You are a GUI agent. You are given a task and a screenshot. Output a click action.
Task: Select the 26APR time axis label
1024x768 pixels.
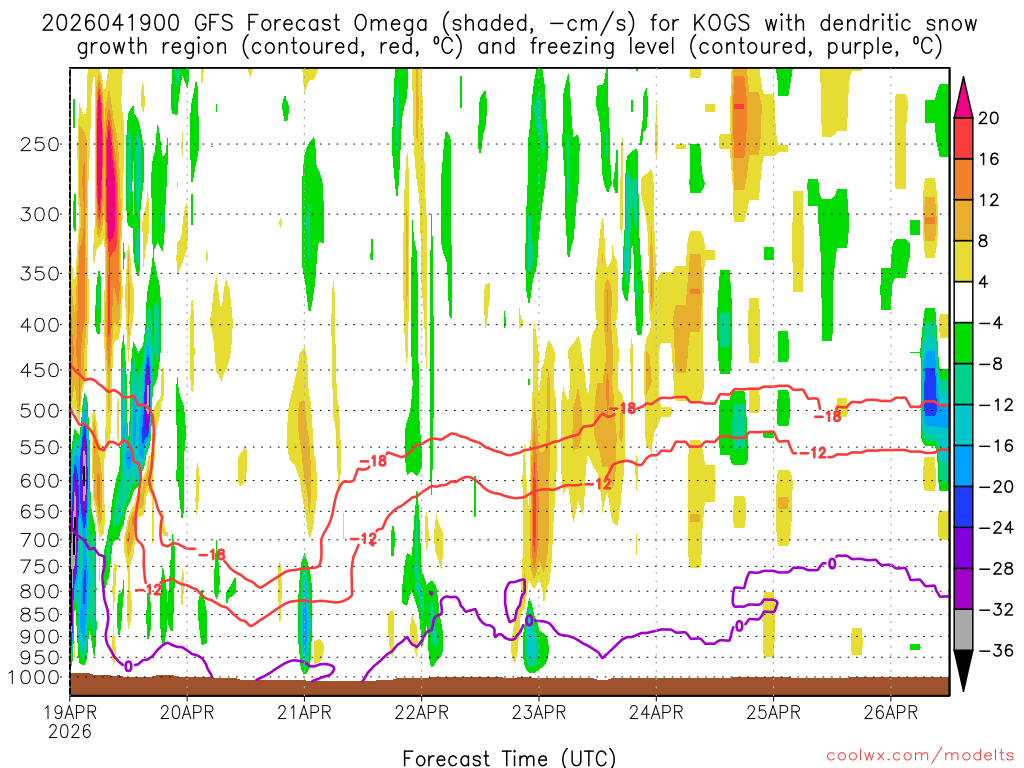(891, 713)
